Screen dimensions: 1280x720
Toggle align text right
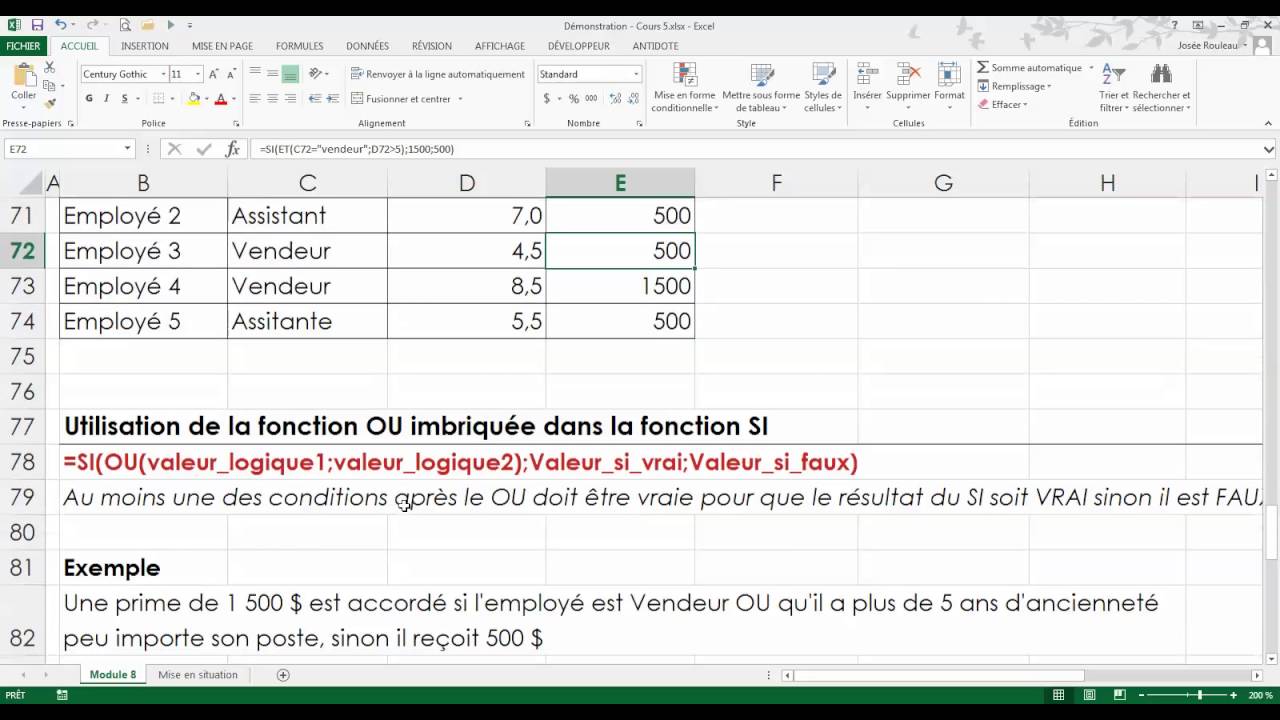[x=290, y=98]
